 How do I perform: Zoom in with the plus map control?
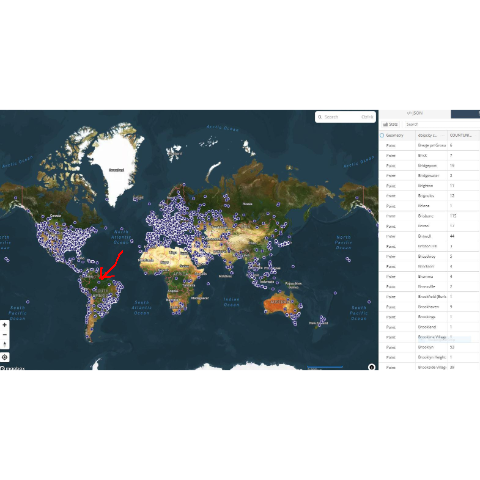(4, 325)
